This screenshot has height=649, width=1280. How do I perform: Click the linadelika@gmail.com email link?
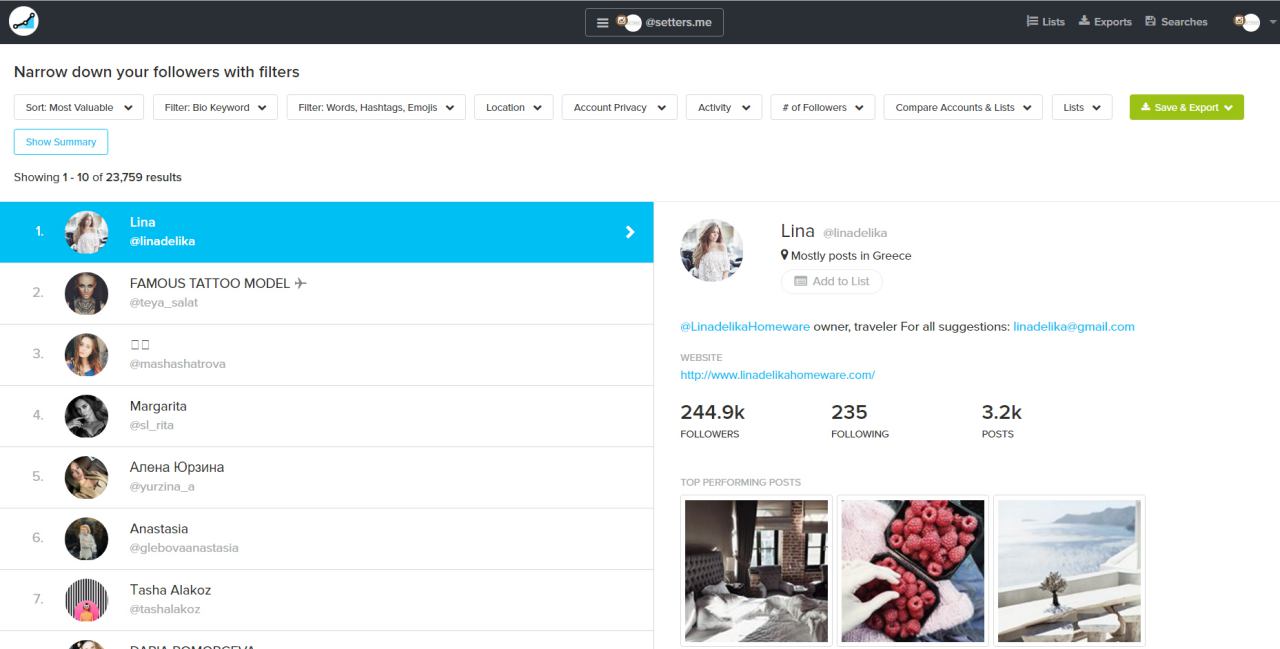pos(1074,326)
